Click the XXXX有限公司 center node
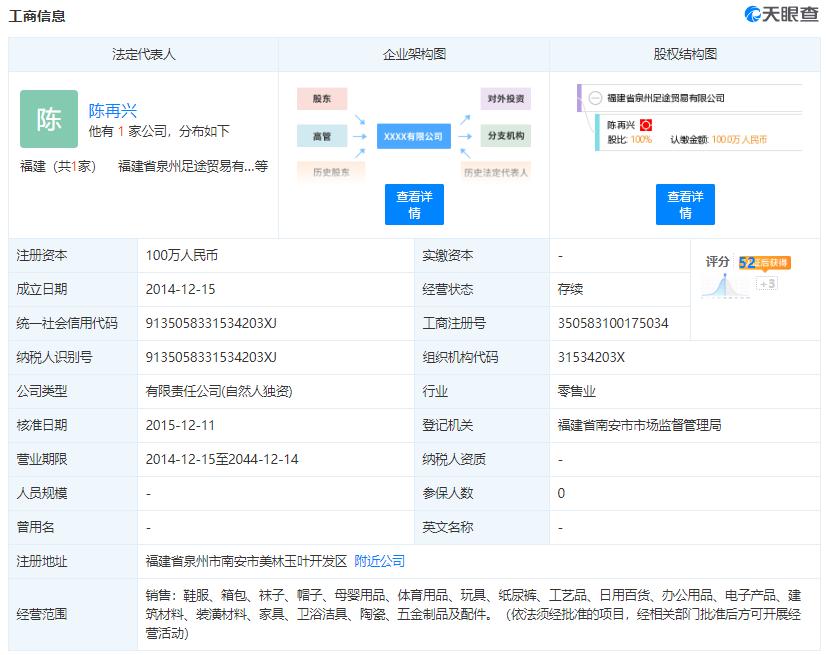Screen dimensions: 826x655 click(x=413, y=136)
